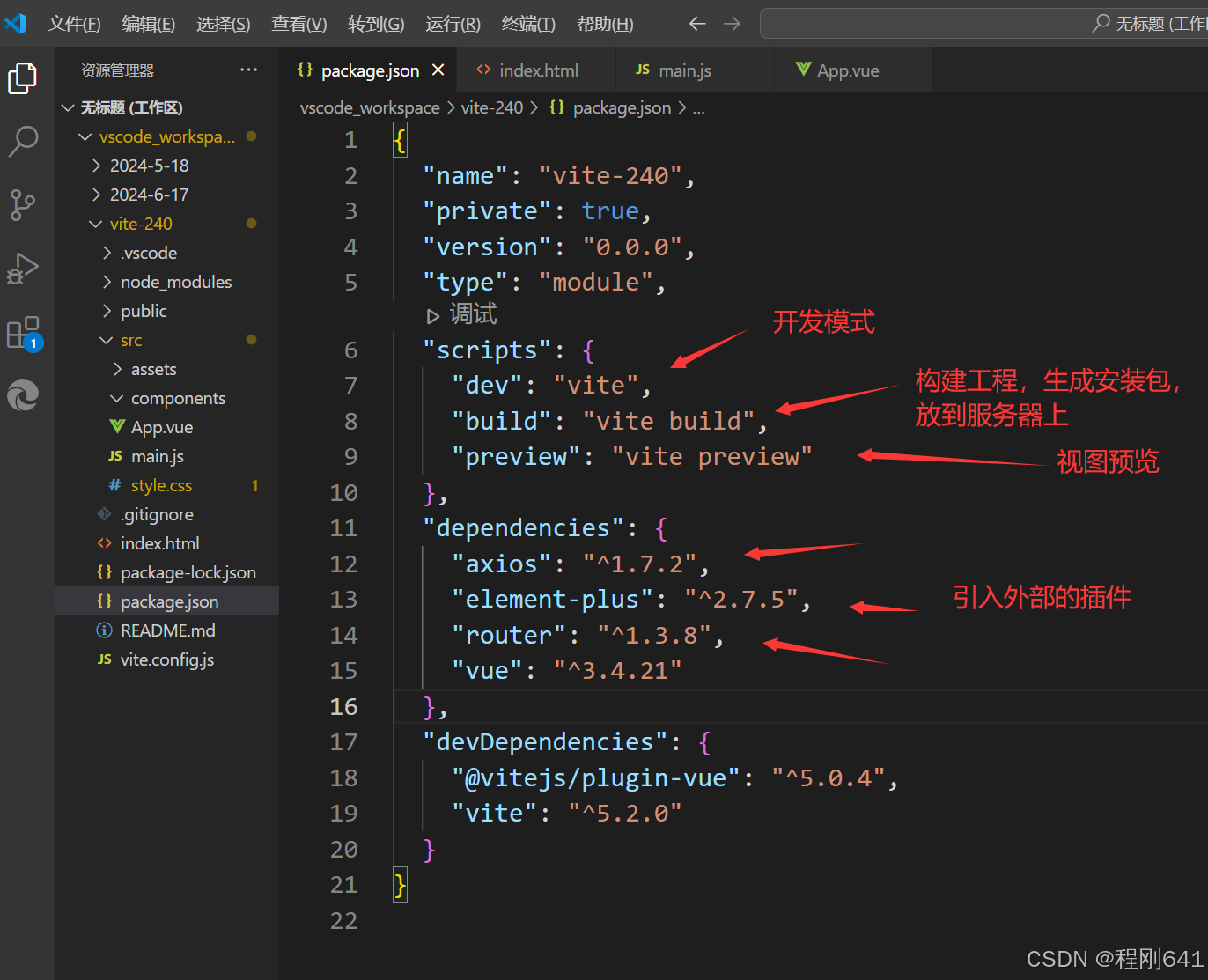
Task: Switch to the App.vue editor tab
Action: pos(853,70)
